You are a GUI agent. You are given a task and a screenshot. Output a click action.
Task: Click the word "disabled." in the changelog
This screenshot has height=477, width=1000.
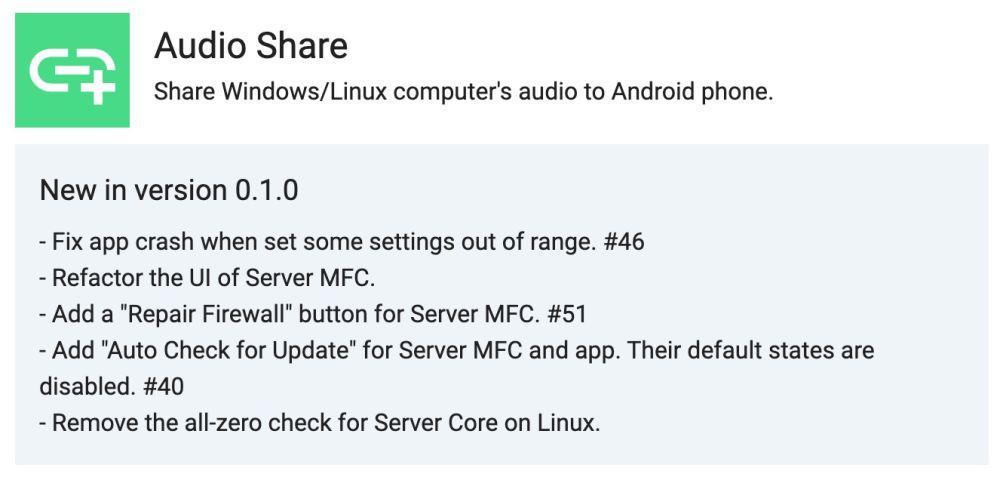[88, 386]
